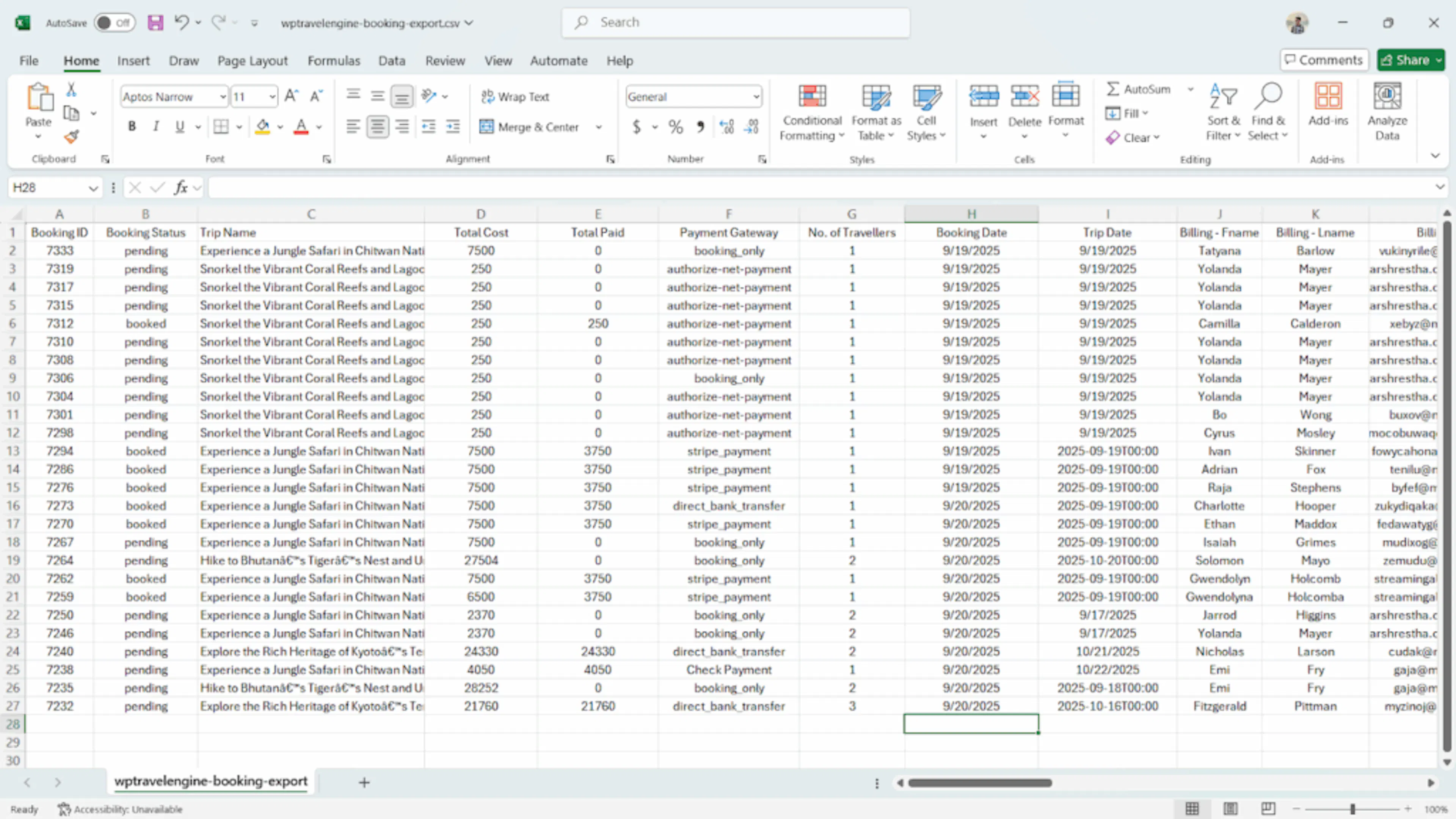Open the Page Layout tab
Image resolution: width=1456 pixels, height=819 pixels.
pyautogui.click(x=253, y=61)
